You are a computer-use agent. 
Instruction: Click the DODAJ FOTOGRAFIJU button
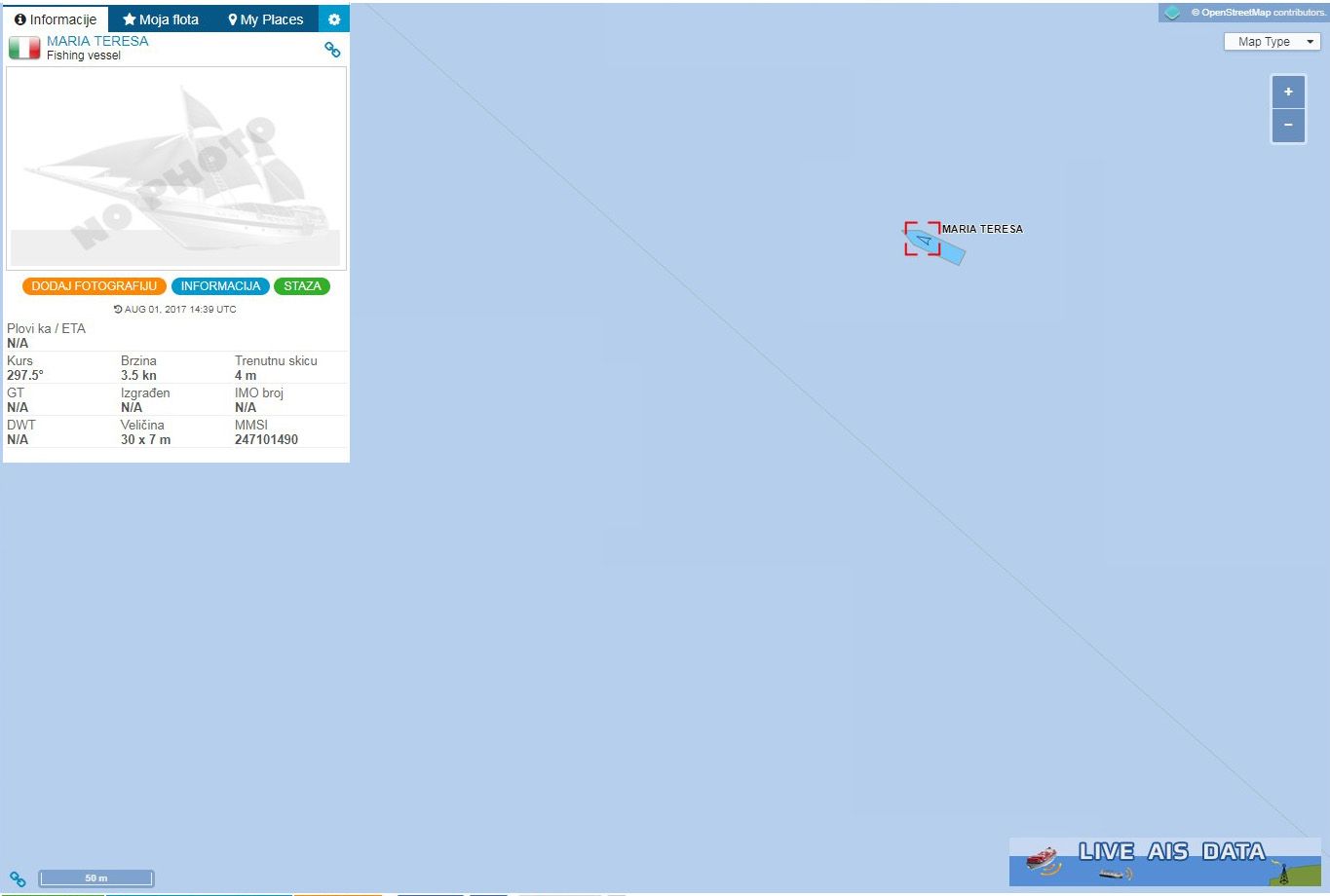95,286
